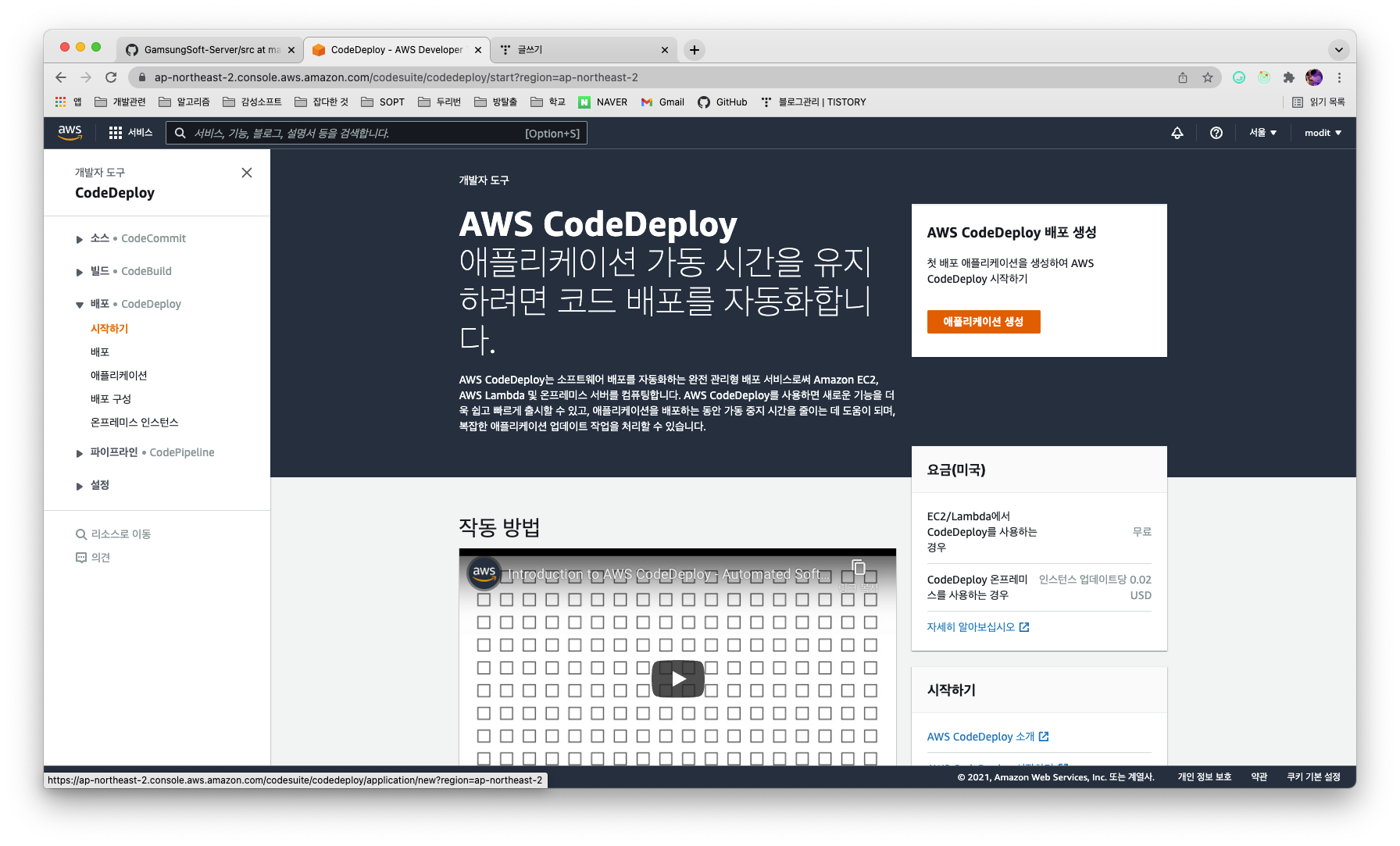
Task: Open the Chrome extensions puzzle icon
Action: tap(1289, 77)
